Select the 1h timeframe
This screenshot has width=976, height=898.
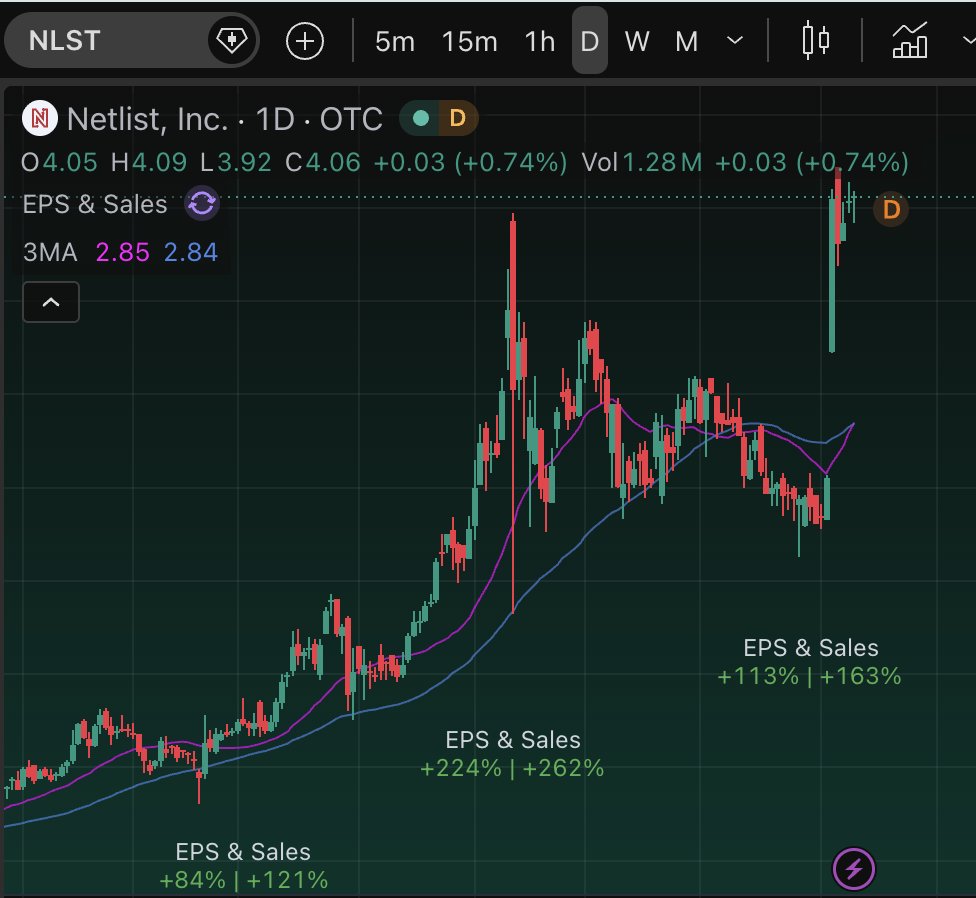pos(539,42)
